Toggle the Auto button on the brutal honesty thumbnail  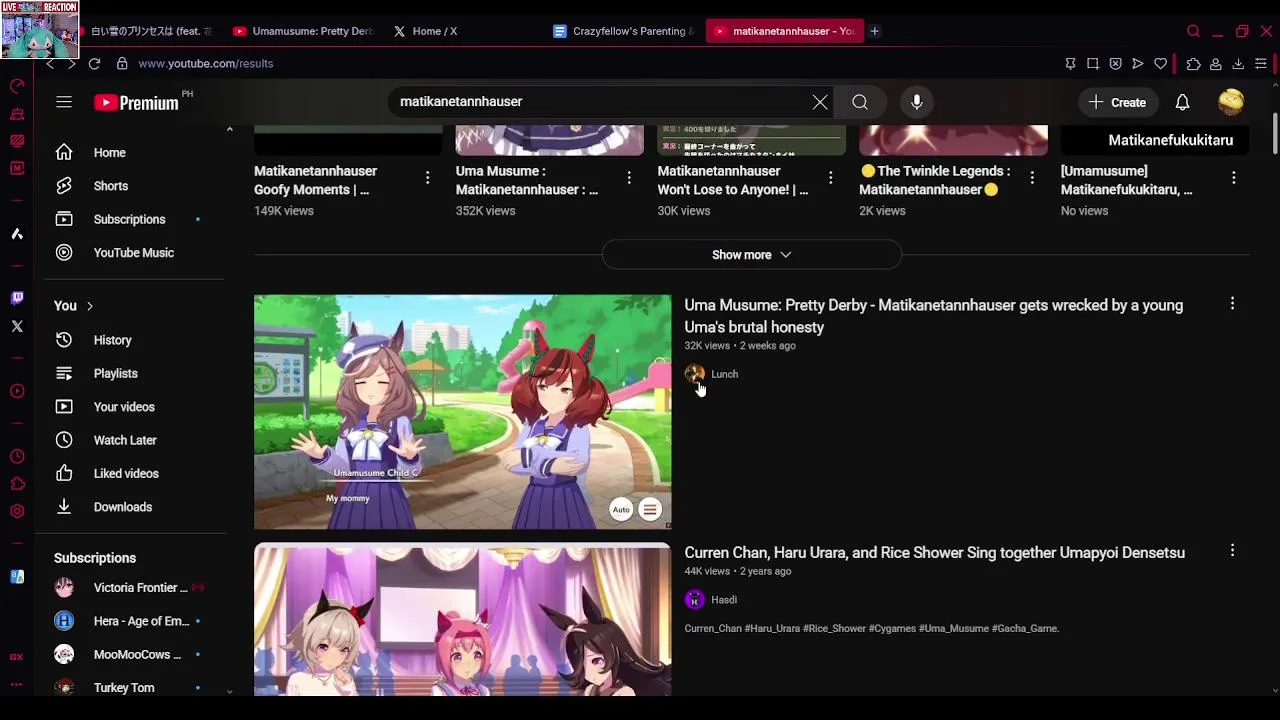[x=621, y=510]
